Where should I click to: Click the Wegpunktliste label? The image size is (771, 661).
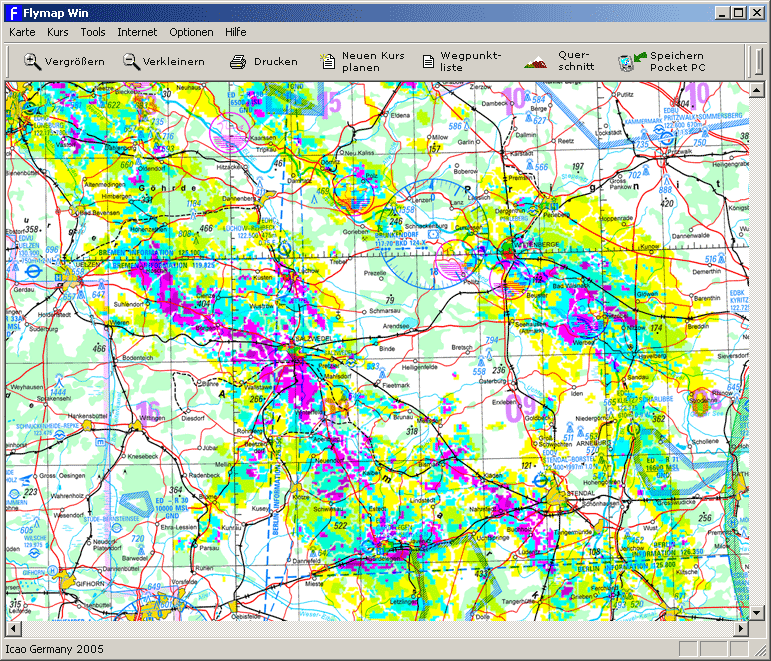pos(471,61)
